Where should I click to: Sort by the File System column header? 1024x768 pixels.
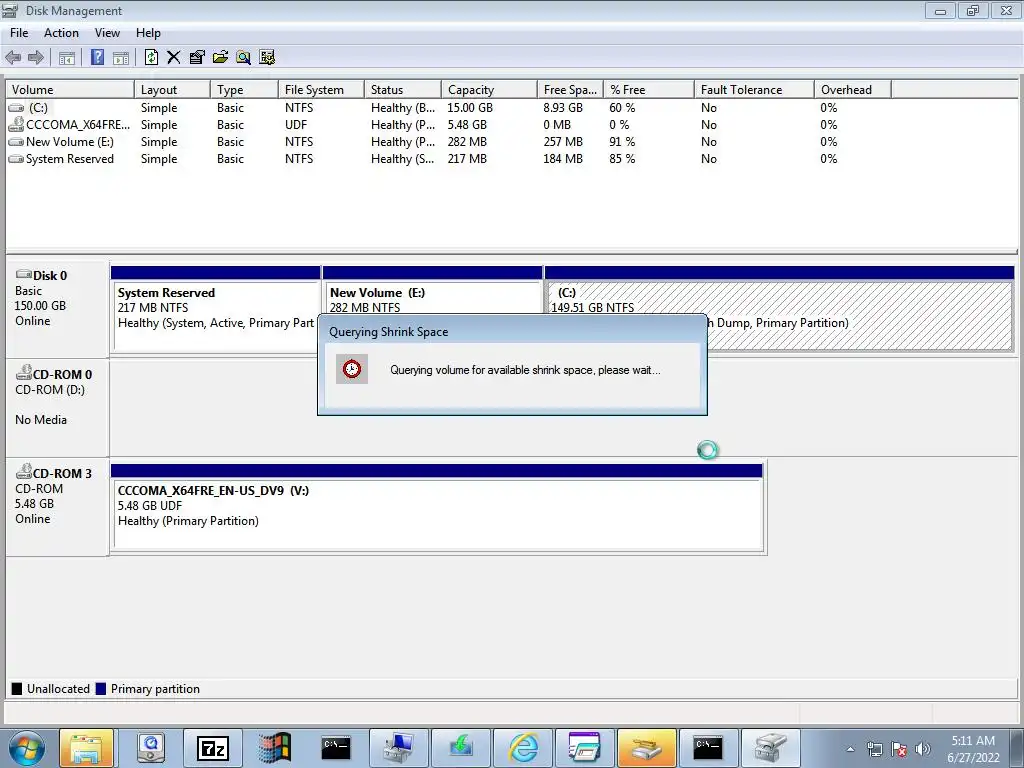(321, 89)
